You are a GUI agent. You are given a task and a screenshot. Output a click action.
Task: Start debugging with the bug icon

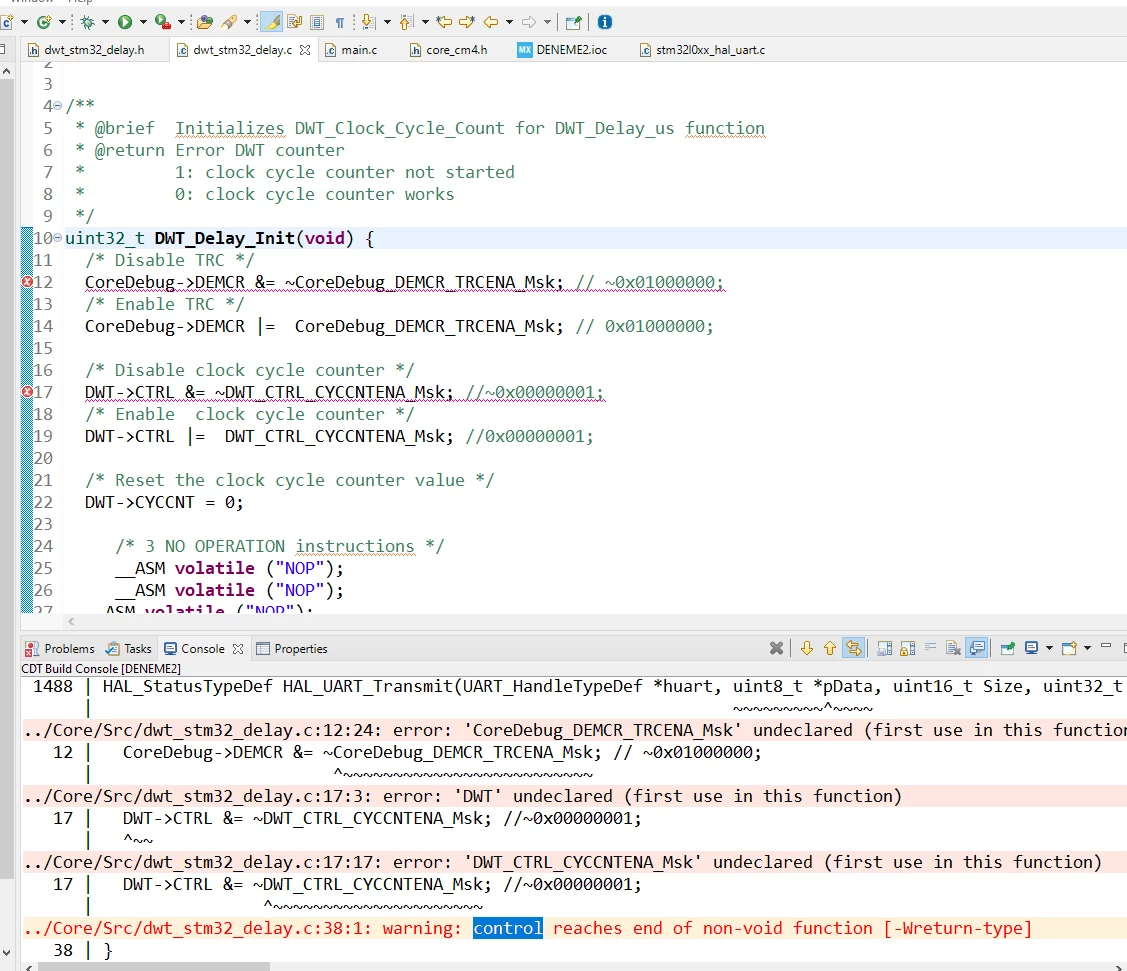[88, 22]
